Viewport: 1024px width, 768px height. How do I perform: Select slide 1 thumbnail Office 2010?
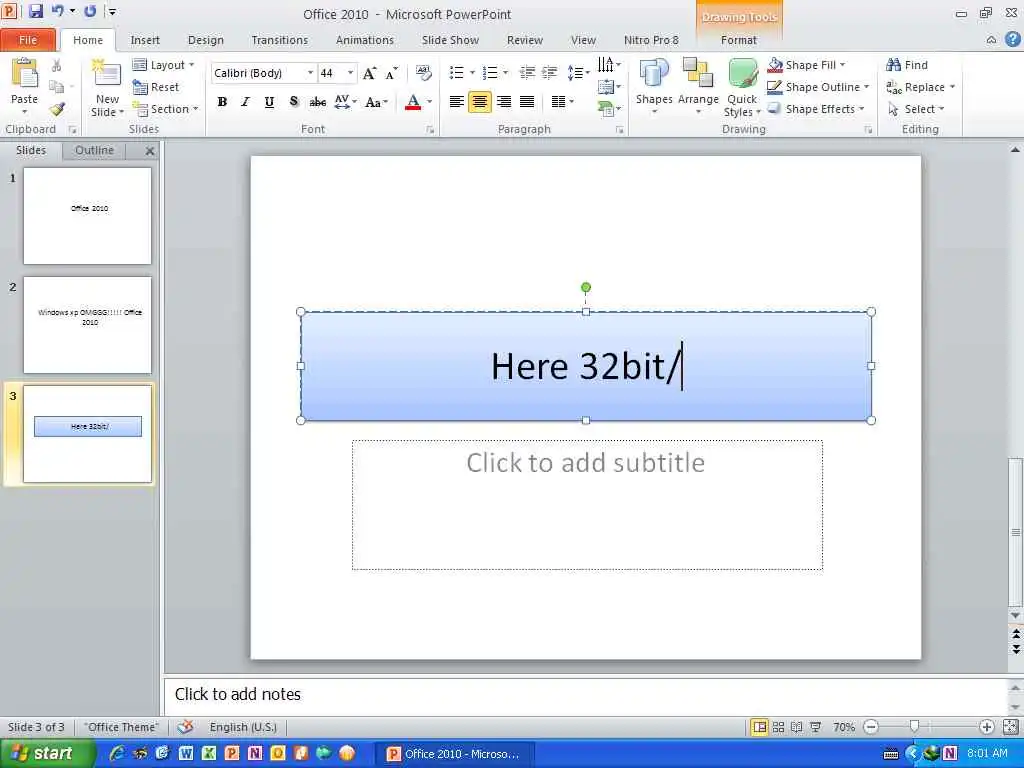[88, 216]
